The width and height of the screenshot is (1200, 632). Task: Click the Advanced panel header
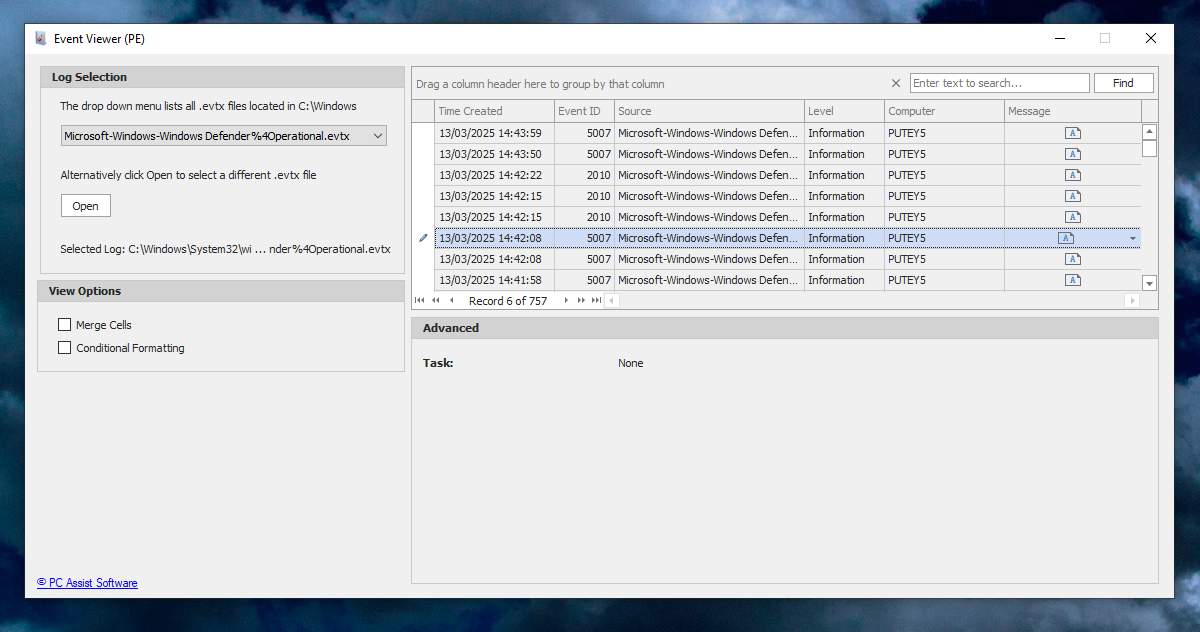(x=785, y=328)
